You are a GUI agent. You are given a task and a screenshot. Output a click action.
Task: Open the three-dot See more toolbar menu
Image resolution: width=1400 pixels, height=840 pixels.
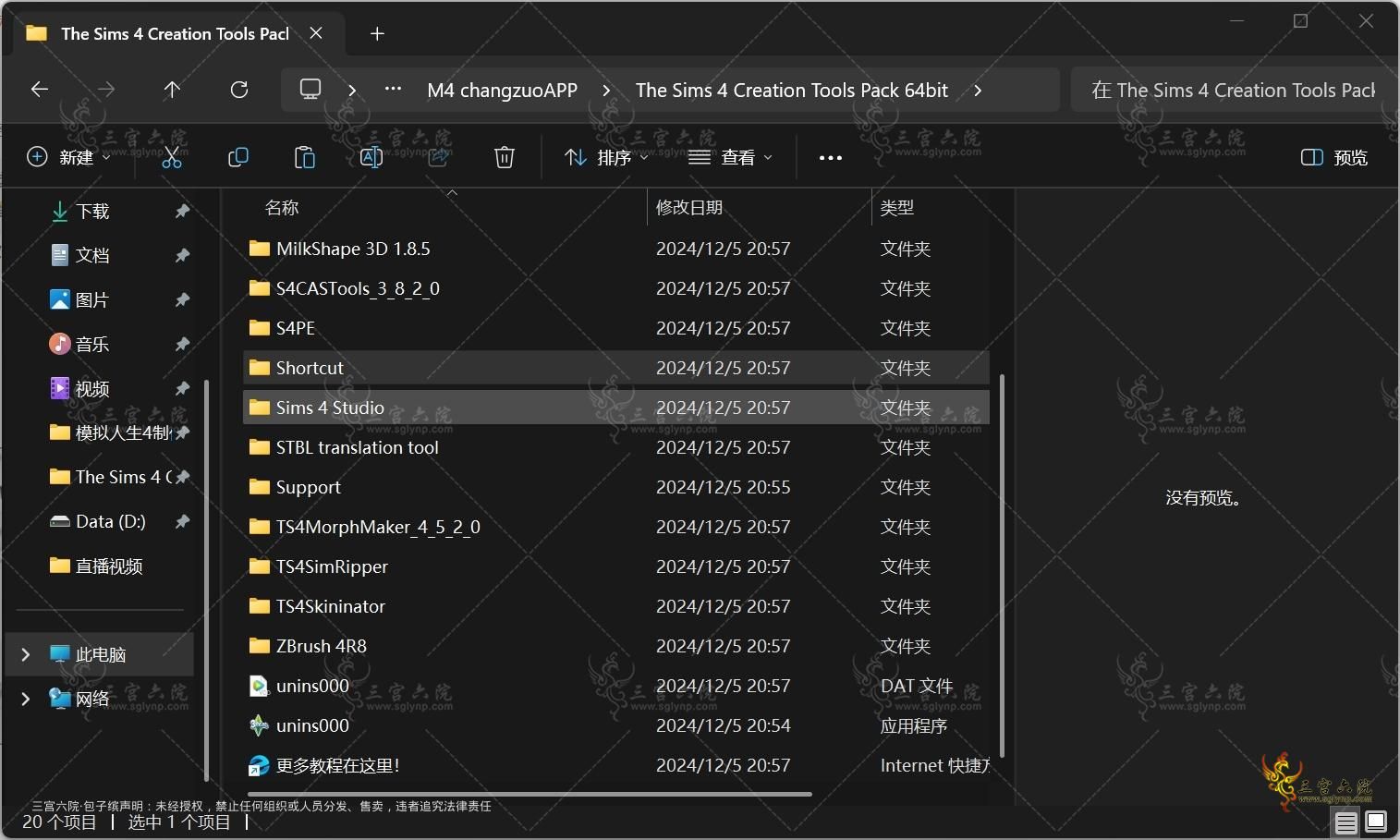point(831,158)
